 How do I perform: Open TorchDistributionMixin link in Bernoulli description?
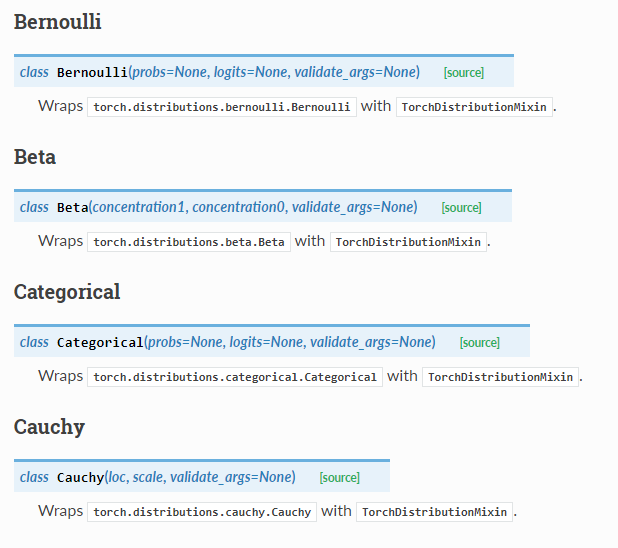click(474, 107)
